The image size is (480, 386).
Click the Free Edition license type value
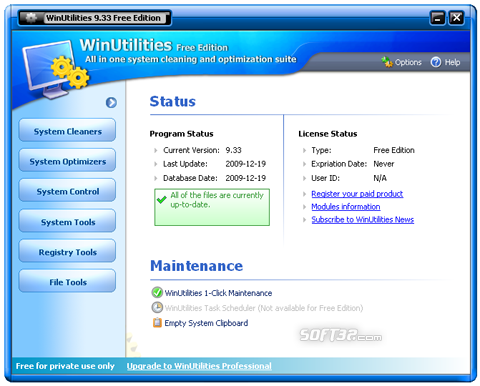click(394, 150)
